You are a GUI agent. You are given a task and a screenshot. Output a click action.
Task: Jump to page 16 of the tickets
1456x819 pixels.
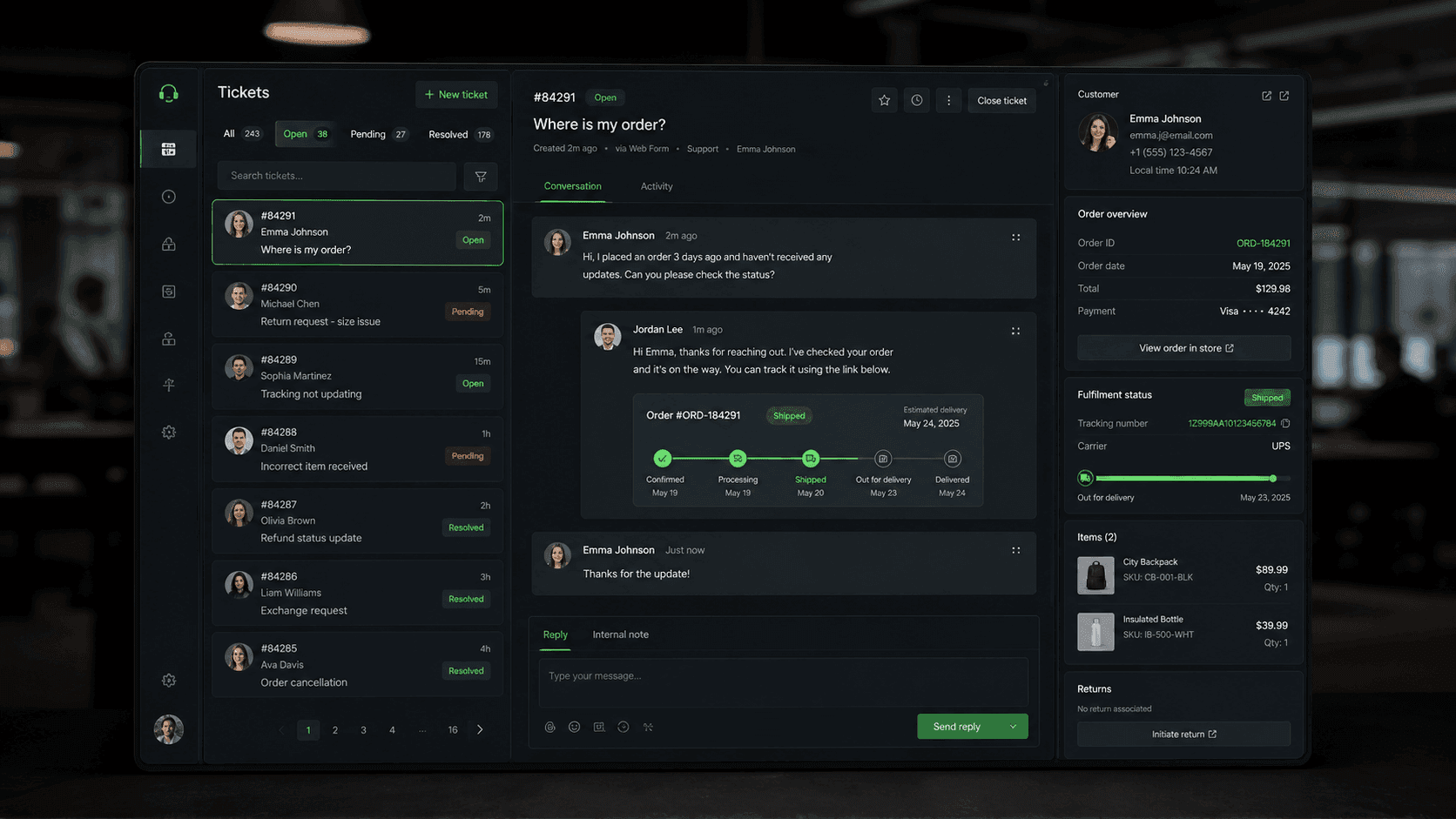[x=453, y=729]
